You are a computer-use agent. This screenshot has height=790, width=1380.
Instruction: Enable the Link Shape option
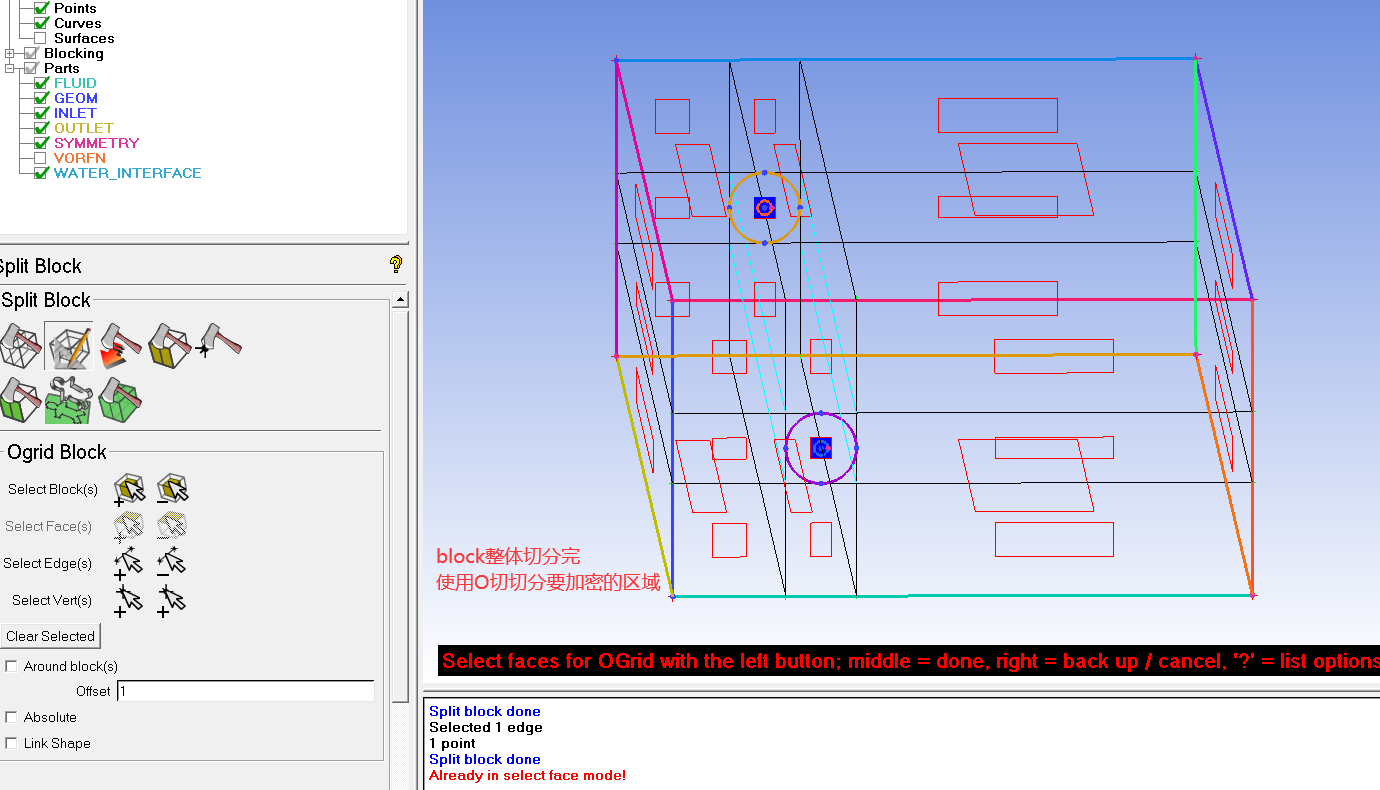(12, 743)
